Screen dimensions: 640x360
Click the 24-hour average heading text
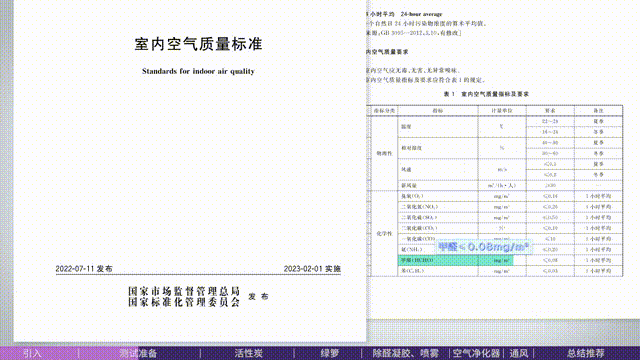coord(421,14)
